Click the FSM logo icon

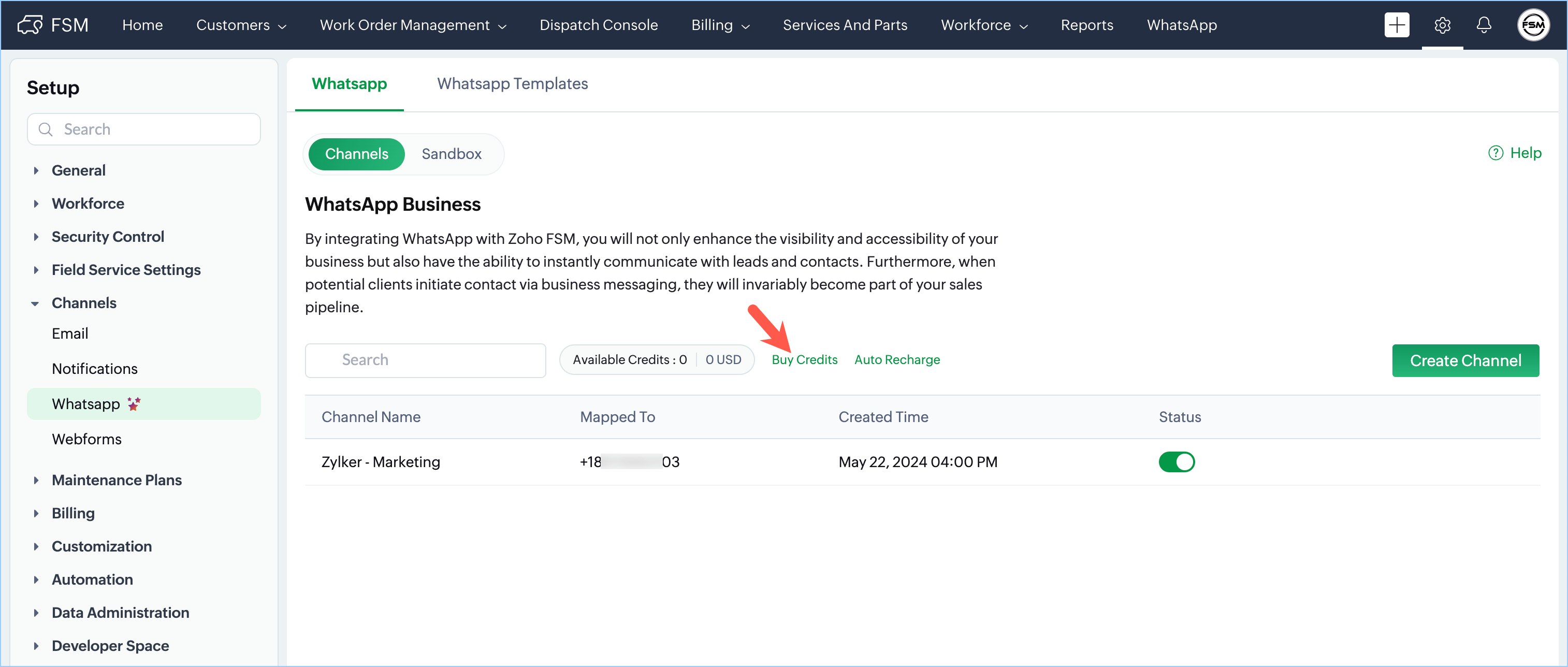click(30, 24)
